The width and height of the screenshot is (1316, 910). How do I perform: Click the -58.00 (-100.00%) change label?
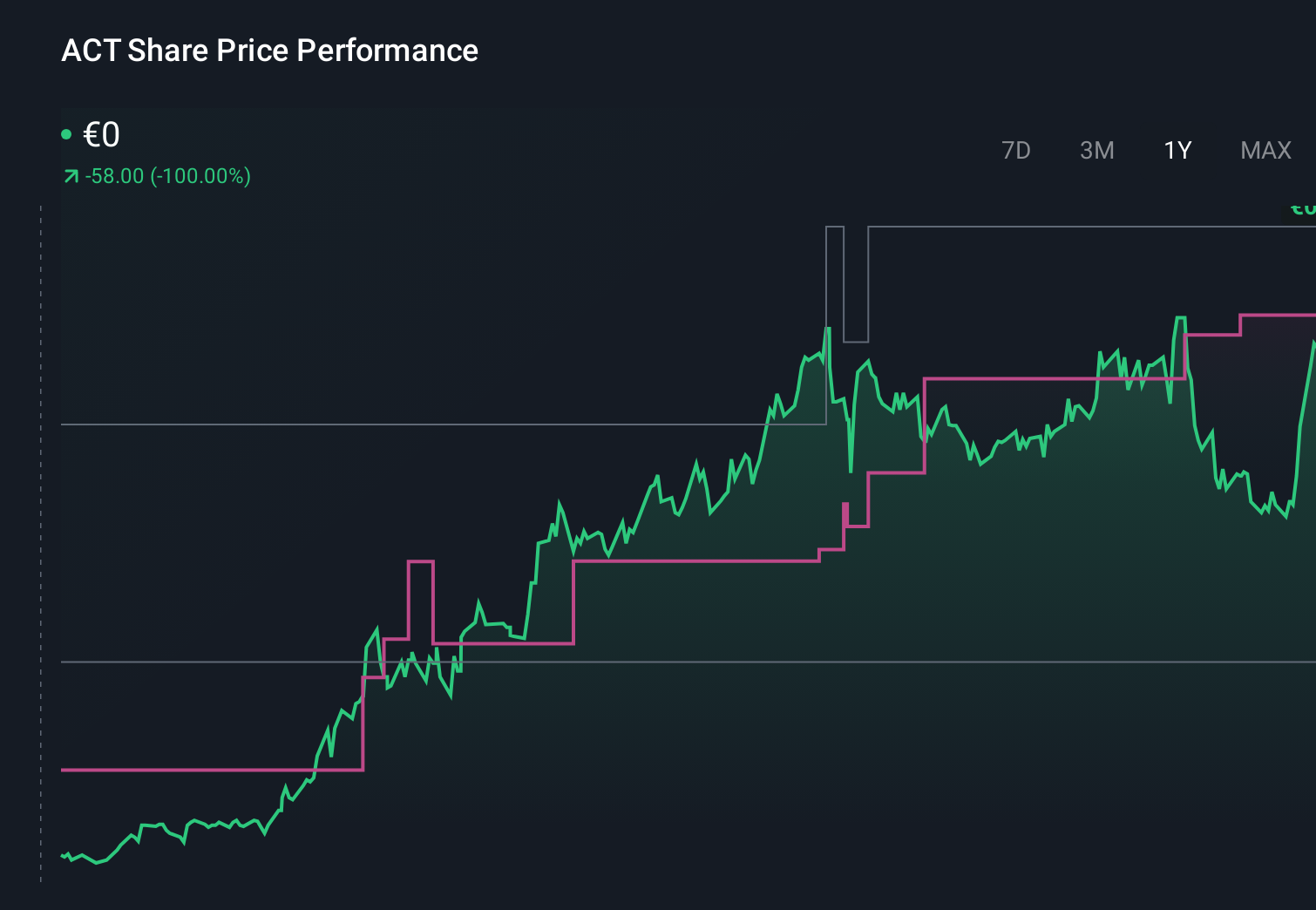[x=167, y=175]
